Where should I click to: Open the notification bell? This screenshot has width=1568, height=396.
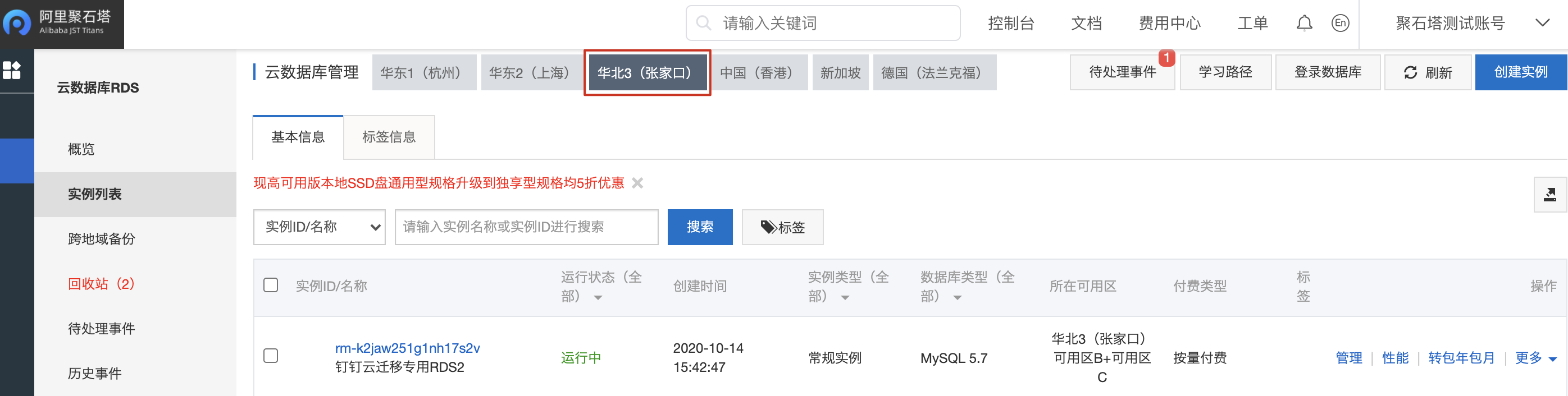[1304, 23]
